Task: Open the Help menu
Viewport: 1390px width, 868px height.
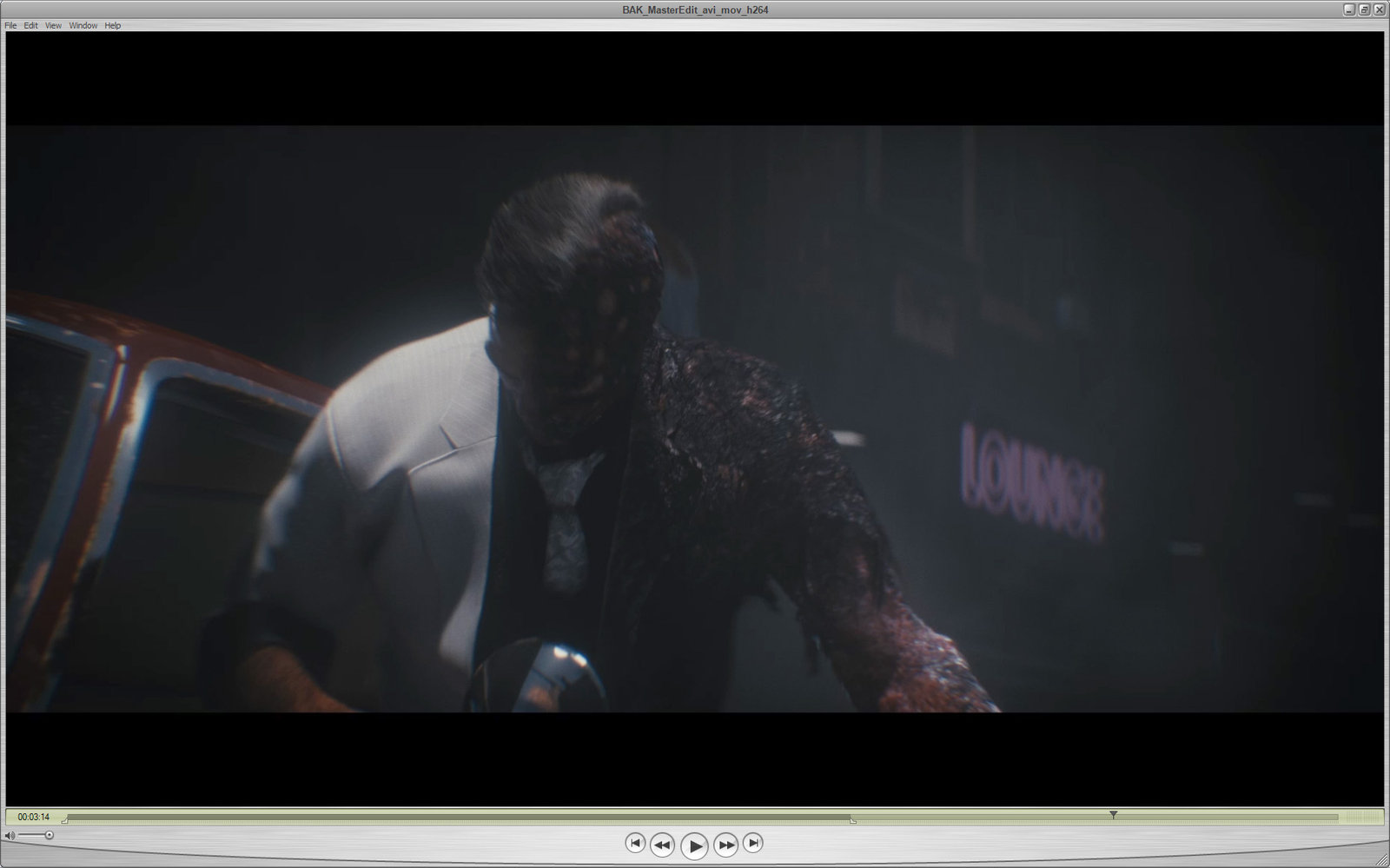Action: (113, 26)
